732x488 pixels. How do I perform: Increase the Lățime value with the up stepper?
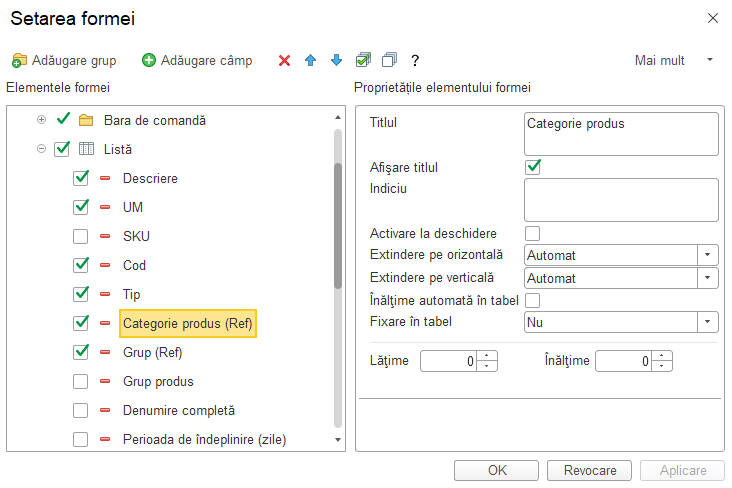(x=487, y=356)
